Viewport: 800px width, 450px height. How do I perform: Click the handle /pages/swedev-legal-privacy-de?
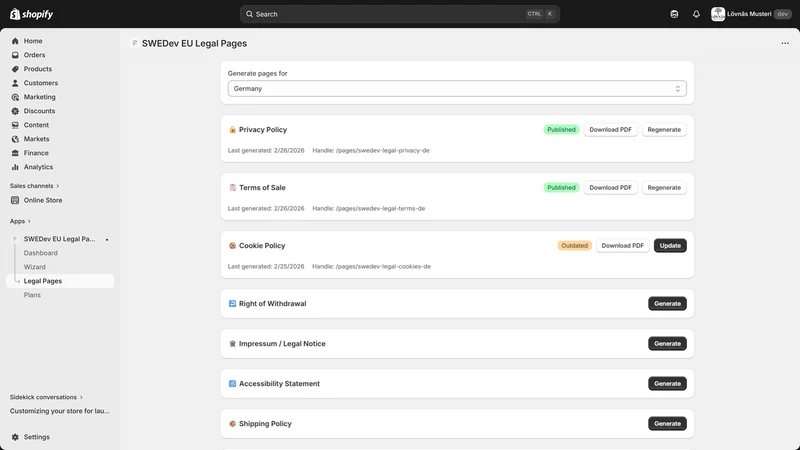pos(383,151)
